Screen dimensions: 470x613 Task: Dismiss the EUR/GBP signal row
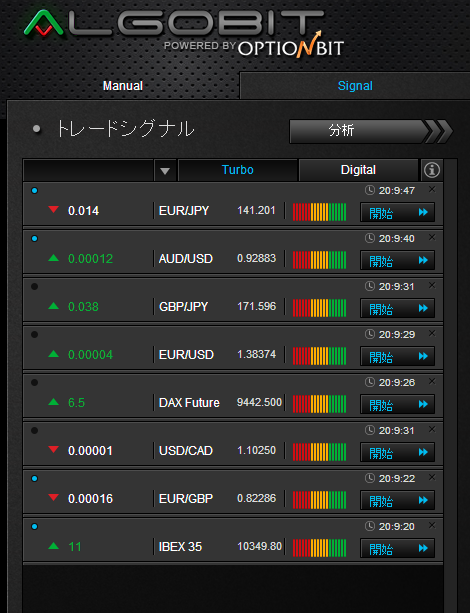point(432,477)
